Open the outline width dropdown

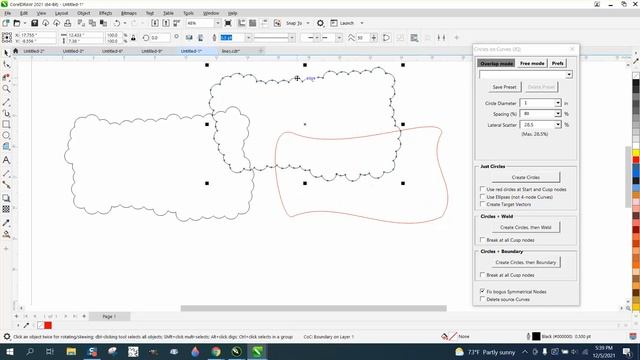tap(248, 38)
